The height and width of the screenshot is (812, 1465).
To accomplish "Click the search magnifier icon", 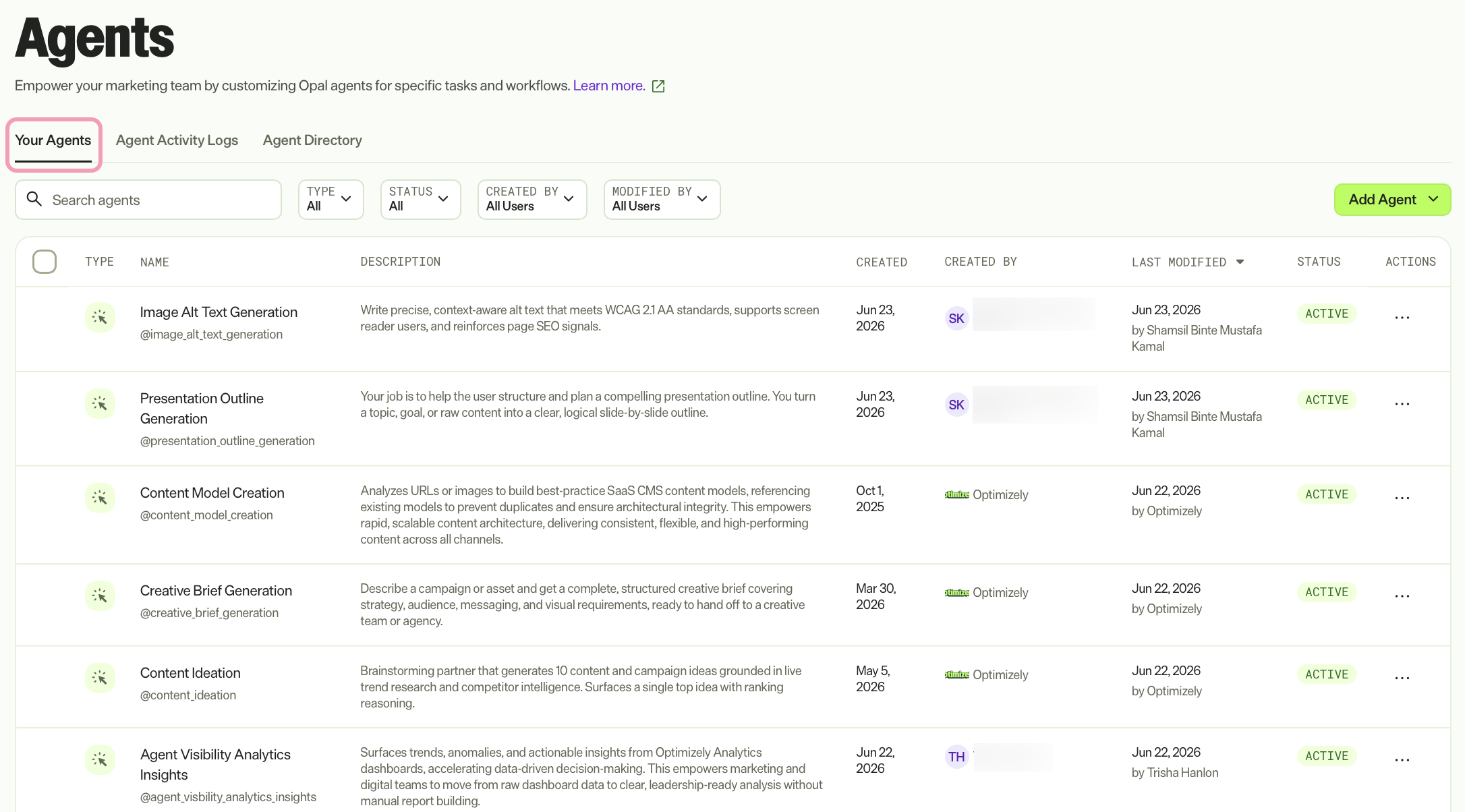I will pyautogui.click(x=34, y=199).
